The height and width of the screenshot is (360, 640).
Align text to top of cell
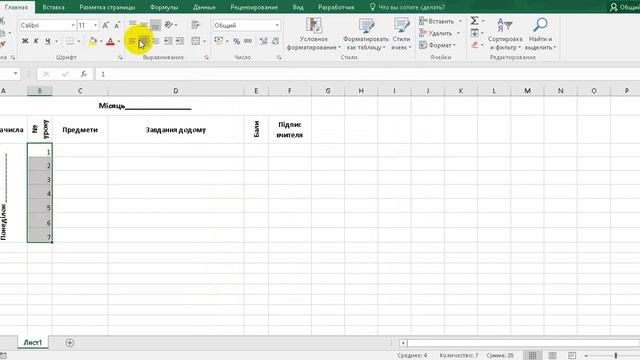[x=133, y=25]
